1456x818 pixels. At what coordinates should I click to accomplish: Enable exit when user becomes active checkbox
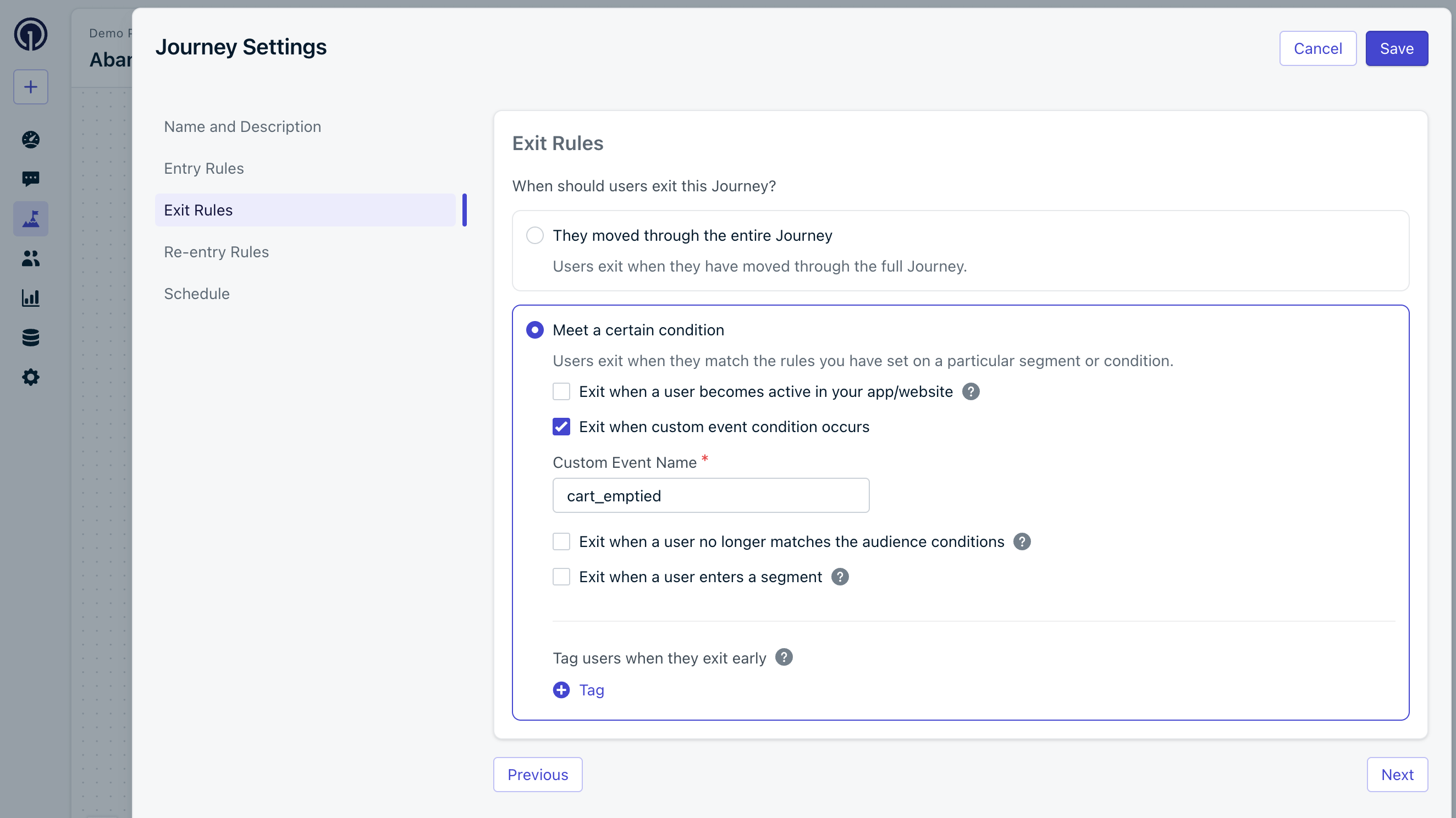pos(561,391)
